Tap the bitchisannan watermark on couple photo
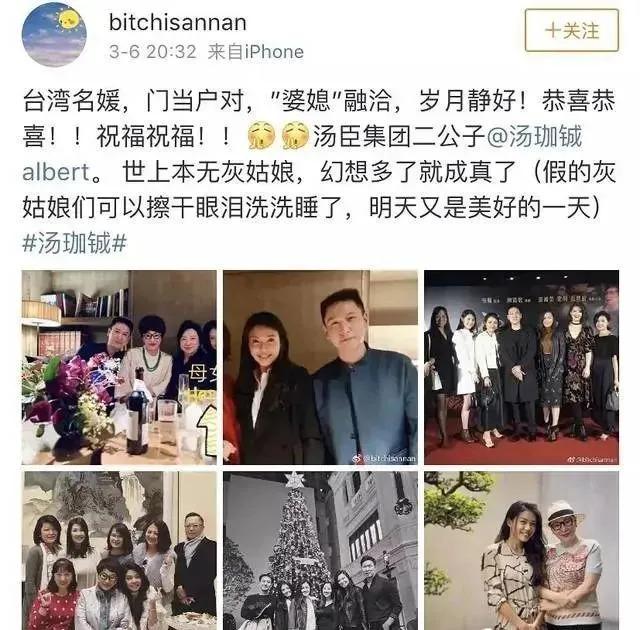Image resolution: width=640 pixels, height=630 pixels. click(x=384, y=458)
